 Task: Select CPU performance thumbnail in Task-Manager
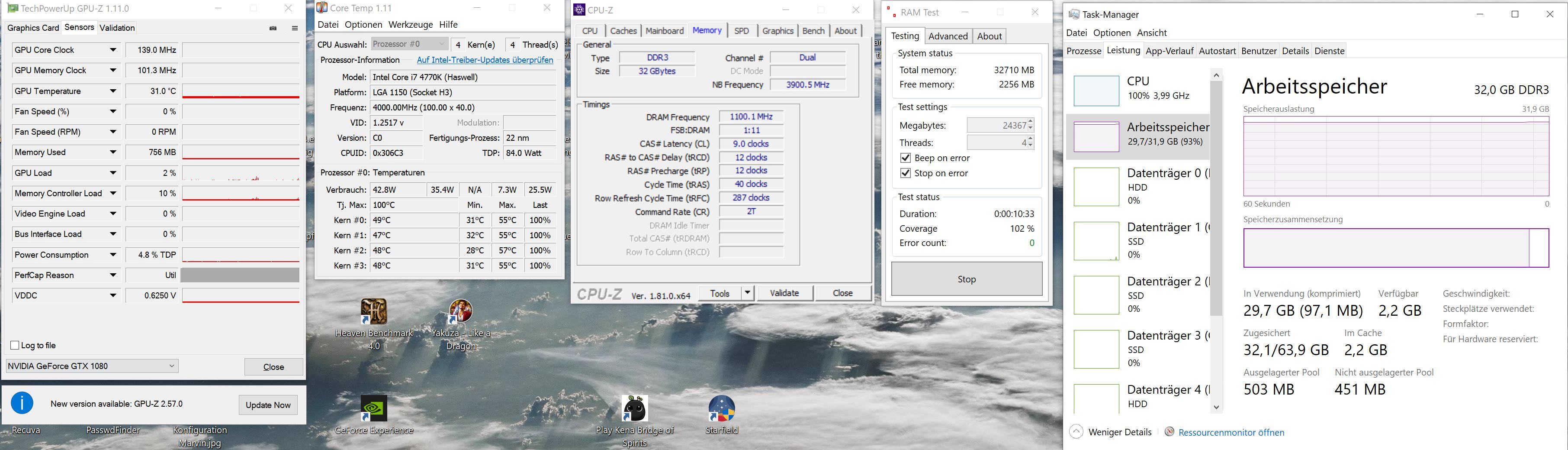click(1096, 91)
